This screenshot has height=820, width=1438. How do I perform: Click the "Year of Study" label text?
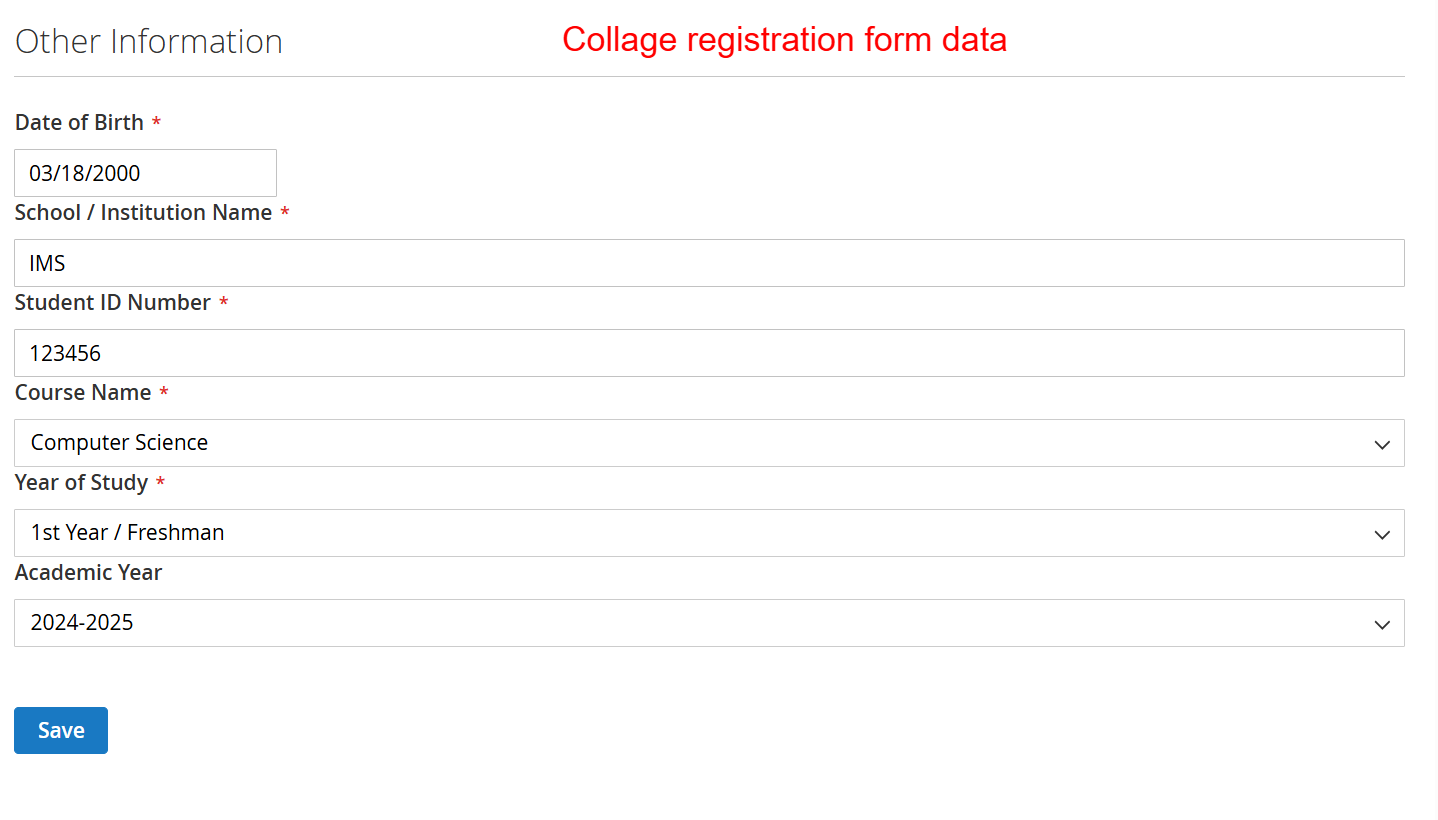81,482
